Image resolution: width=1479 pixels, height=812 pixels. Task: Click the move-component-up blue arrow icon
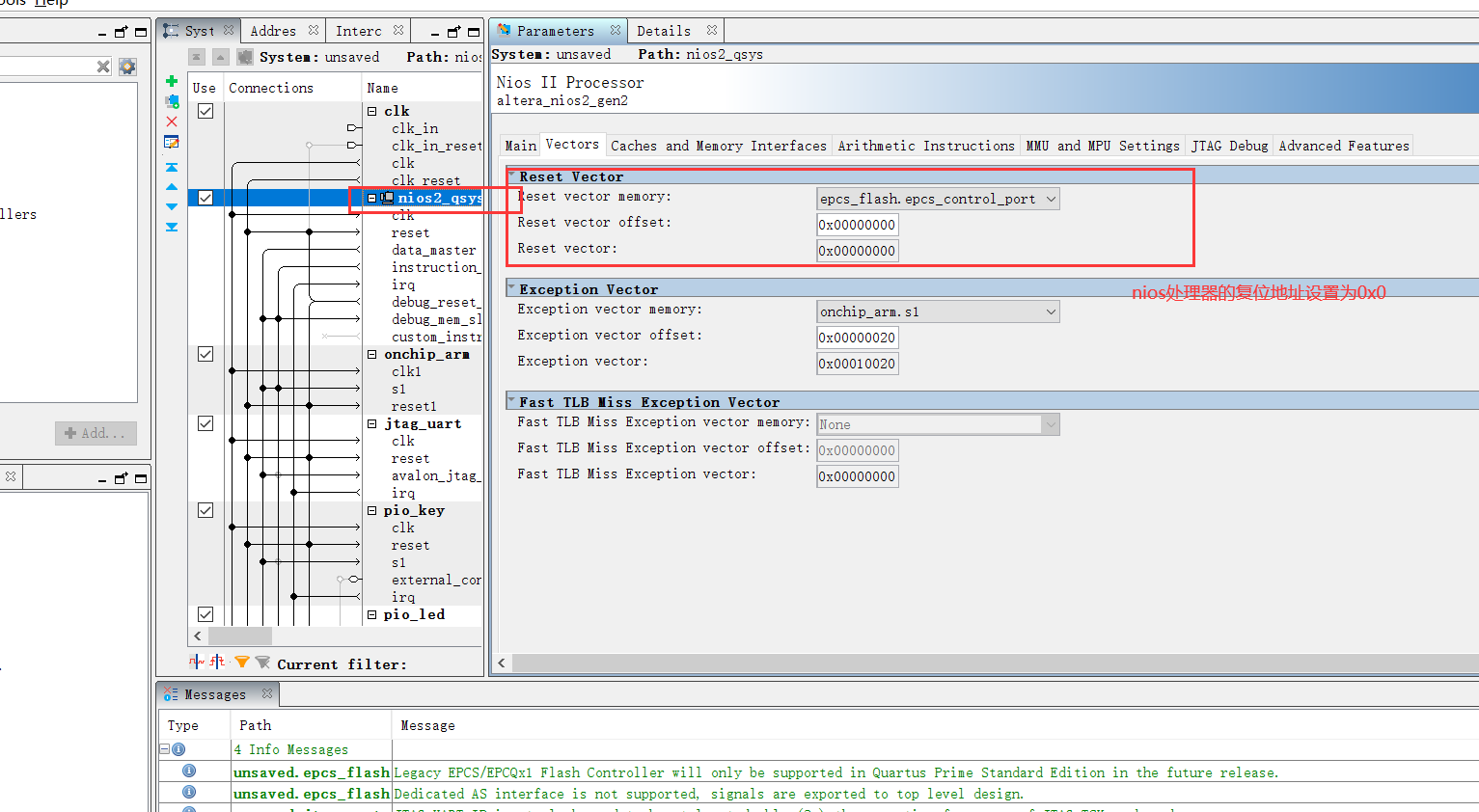[x=171, y=187]
